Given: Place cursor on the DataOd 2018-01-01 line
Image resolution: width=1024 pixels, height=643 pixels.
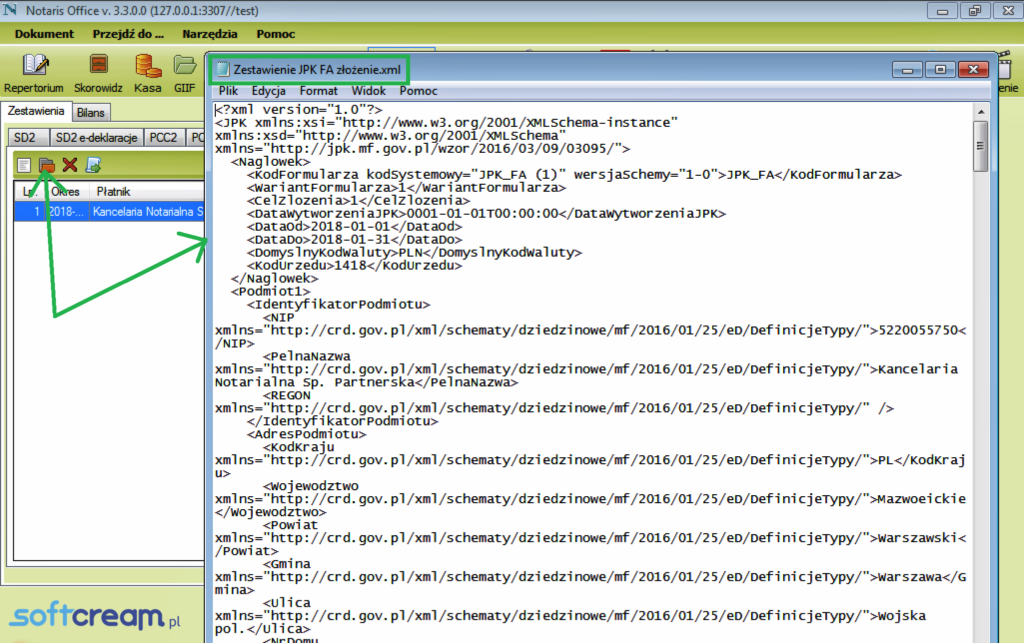Looking at the screenshot, I should pyautogui.click(x=355, y=227).
